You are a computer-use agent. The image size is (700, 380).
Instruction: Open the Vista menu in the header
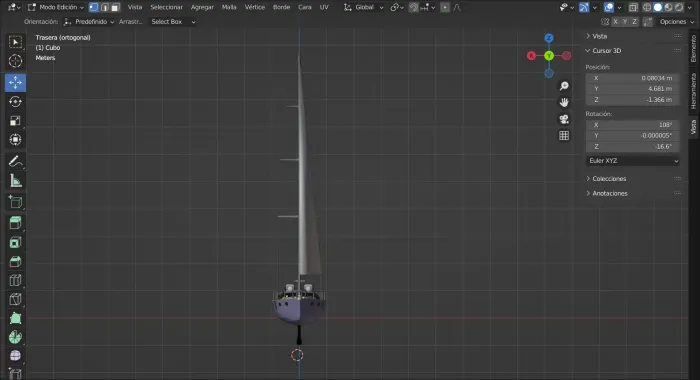[135, 7]
